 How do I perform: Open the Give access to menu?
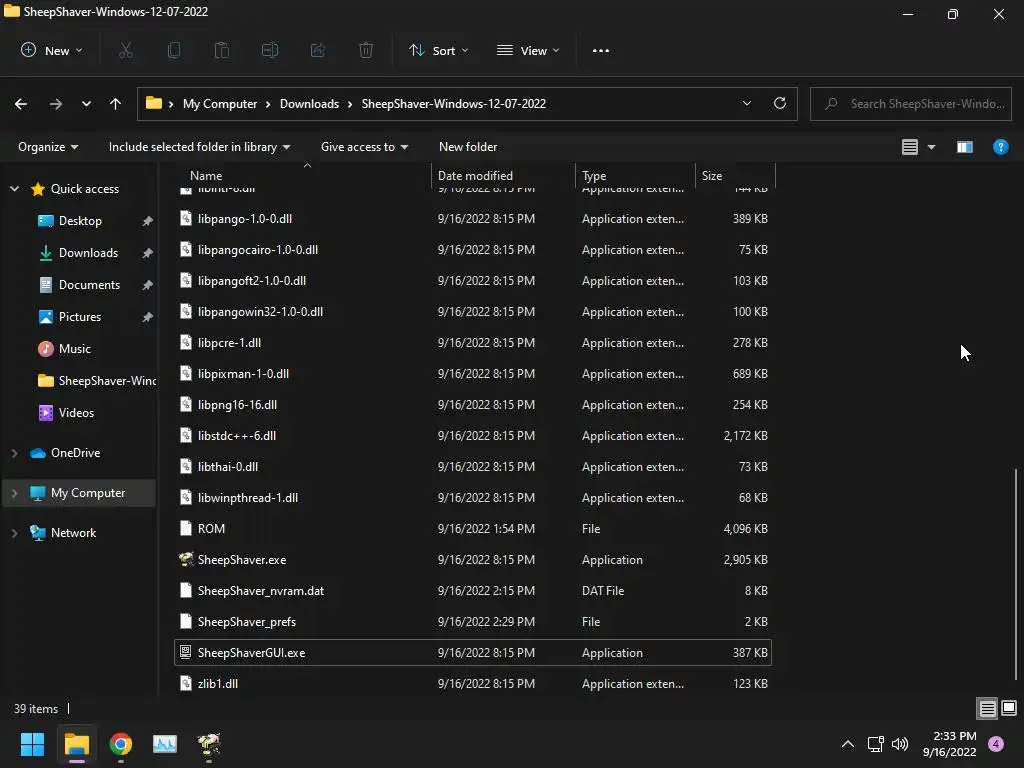(364, 147)
